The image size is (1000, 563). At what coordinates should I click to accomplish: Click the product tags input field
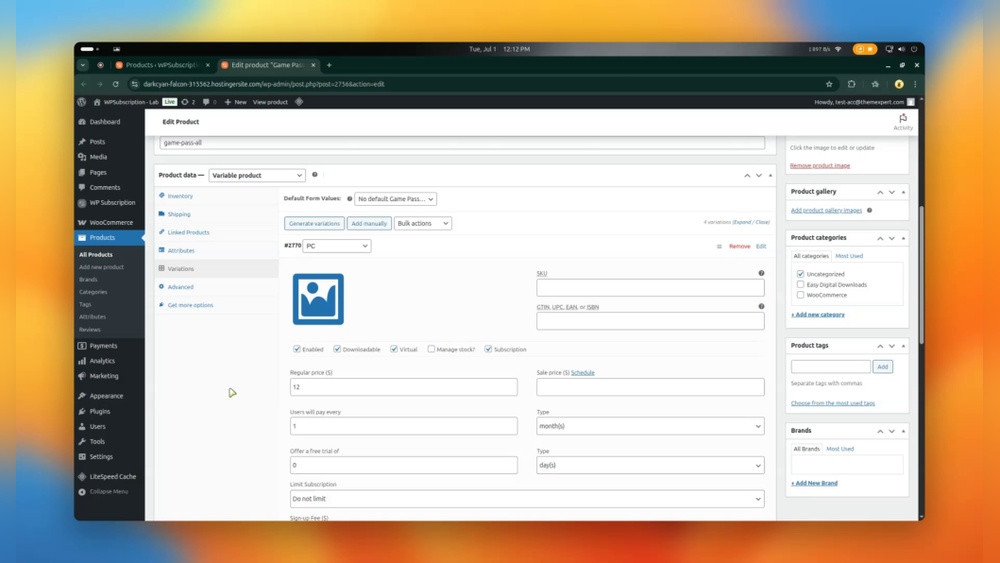[830, 367]
